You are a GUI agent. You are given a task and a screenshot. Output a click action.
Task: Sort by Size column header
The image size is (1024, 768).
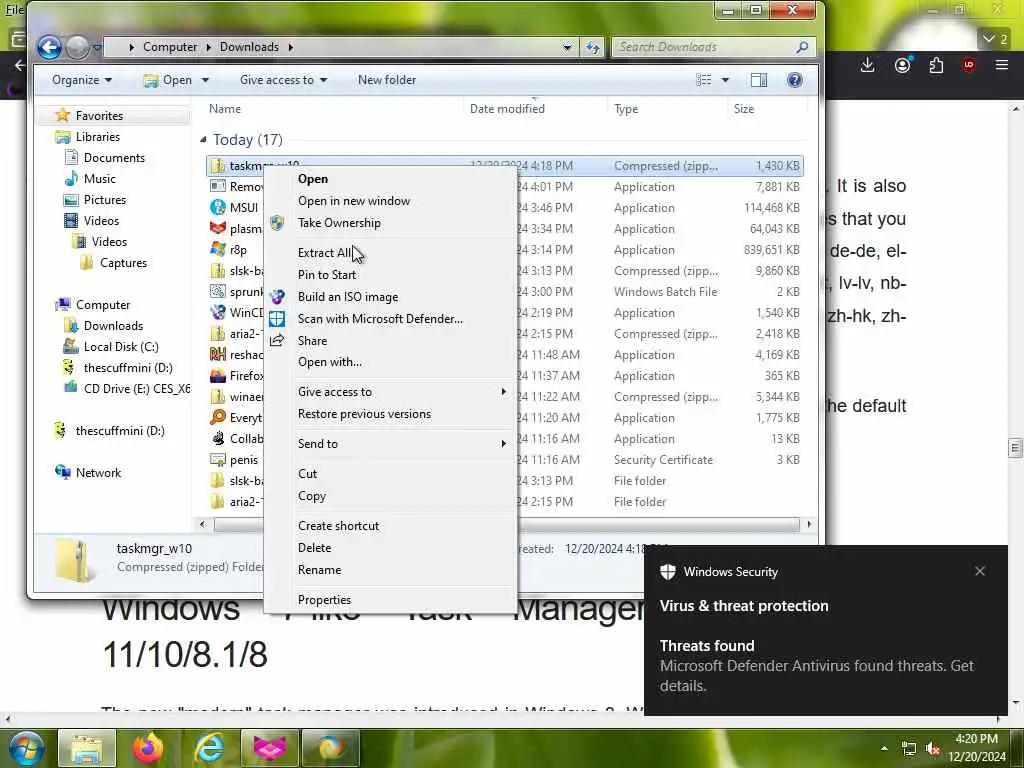pyautogui.click(x=743, y=108)
